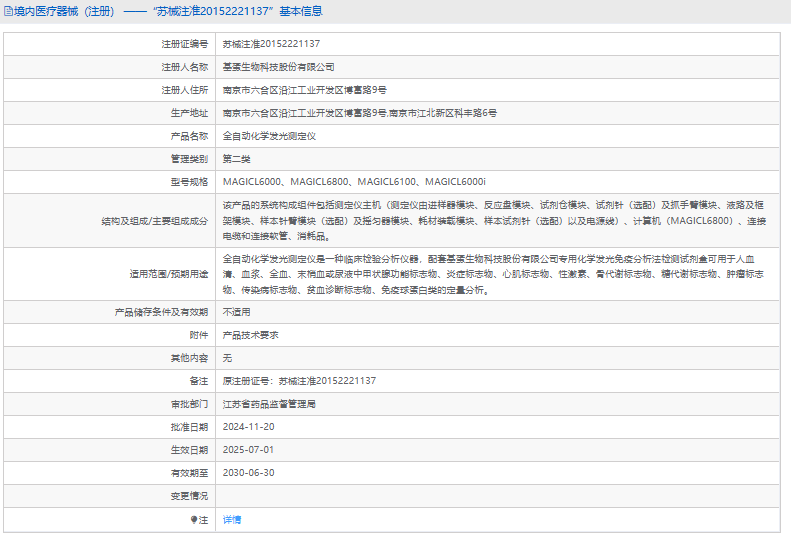Click the 注册人名称 label
Screen dimensions: 791x537
(x=185, y=67)
